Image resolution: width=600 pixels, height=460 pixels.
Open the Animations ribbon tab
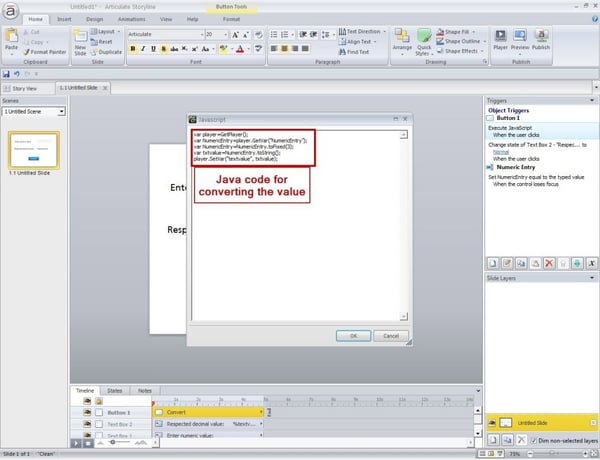(x=131, y=19)
